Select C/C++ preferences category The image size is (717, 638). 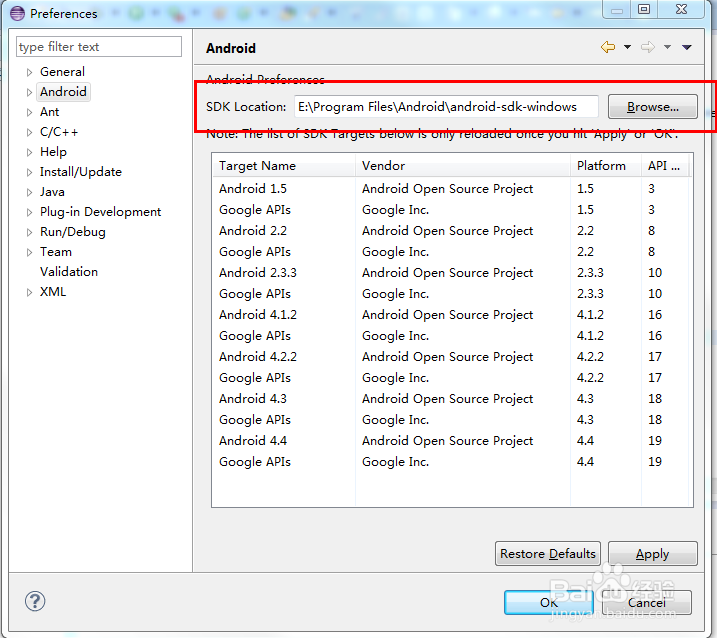point(59,132)
